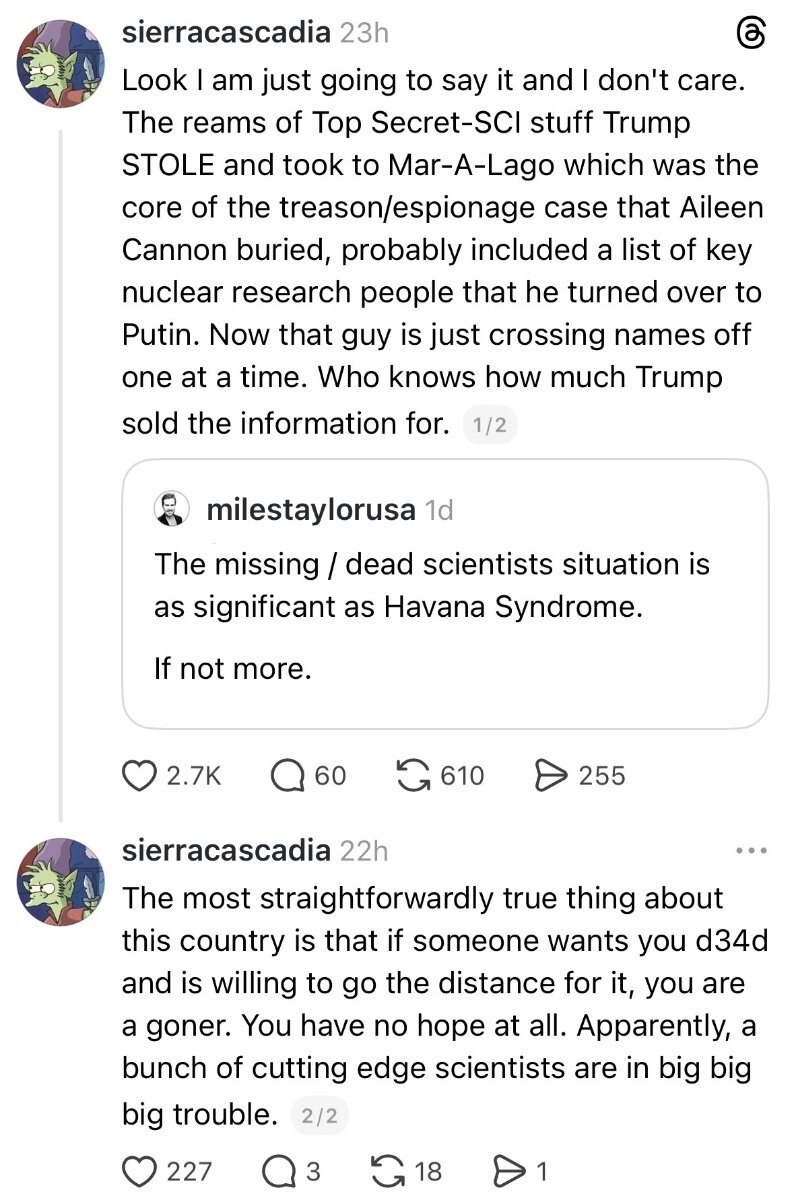This screenshot has height=1200, width=794.
Task: Click the milestaylorusa avatar in quote
Action: click(x=172, y=510)
